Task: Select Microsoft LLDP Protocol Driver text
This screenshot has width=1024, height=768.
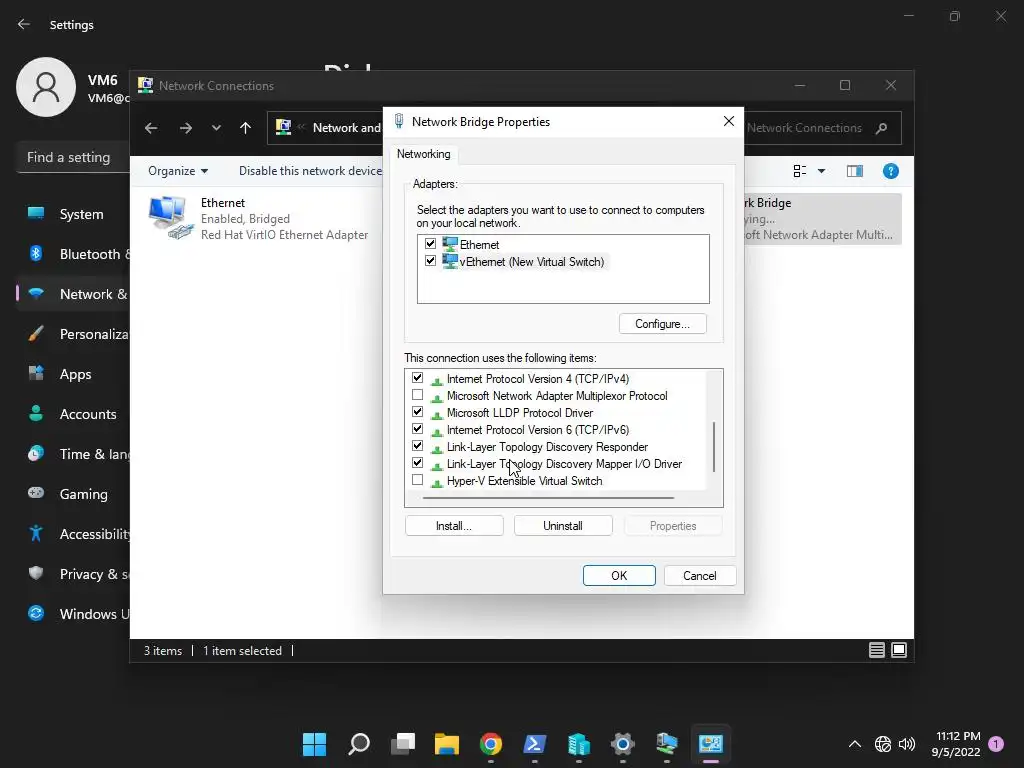Action: (x=520, y=413)
